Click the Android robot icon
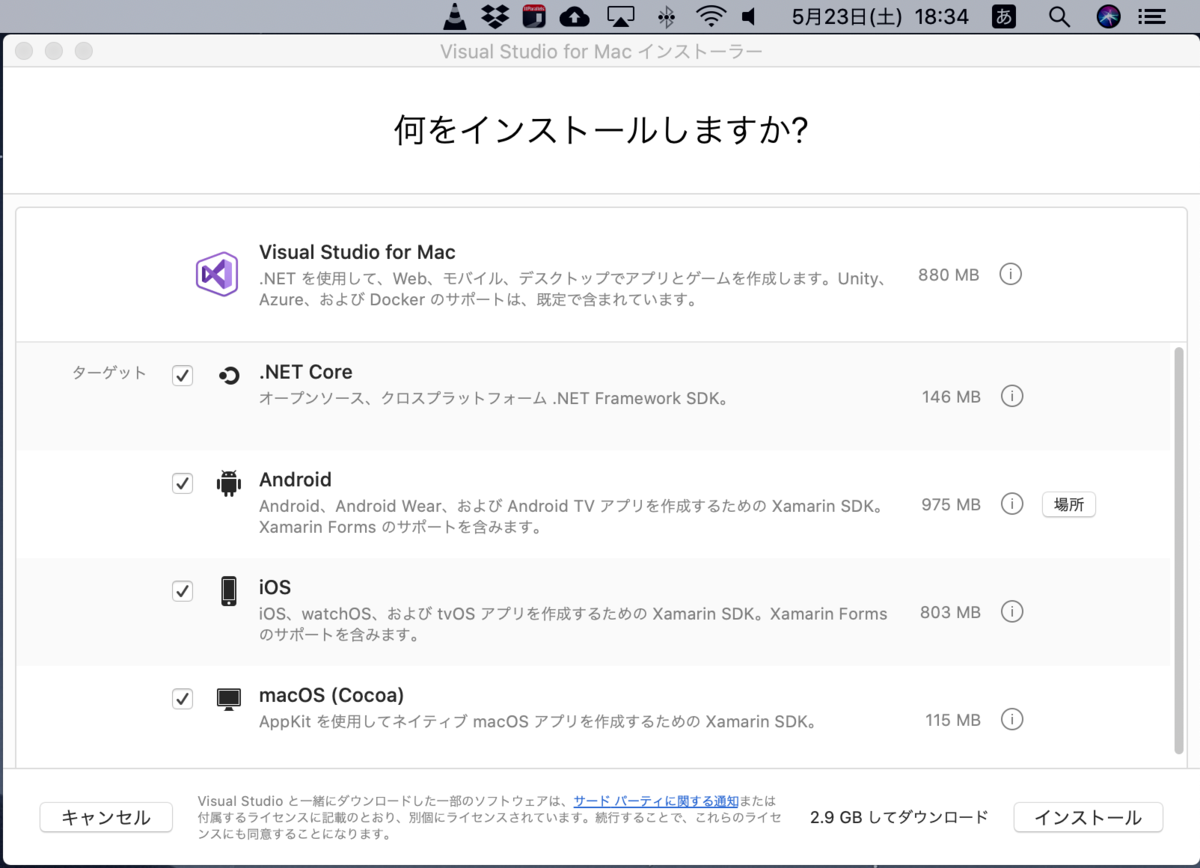This screenshot has width=1200, height=868. pos(228,483)
